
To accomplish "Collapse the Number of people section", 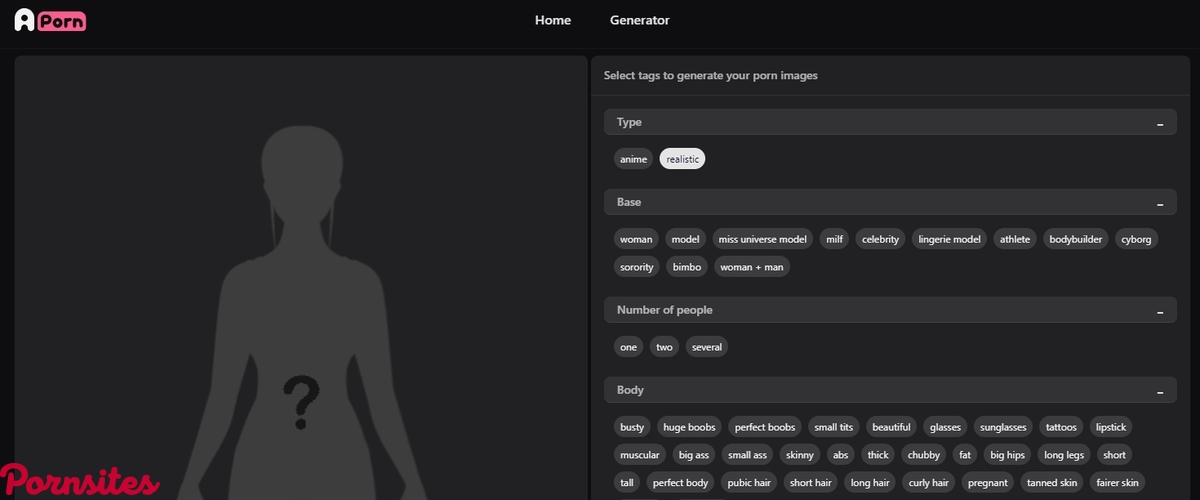I will (x=1160, y=311).
